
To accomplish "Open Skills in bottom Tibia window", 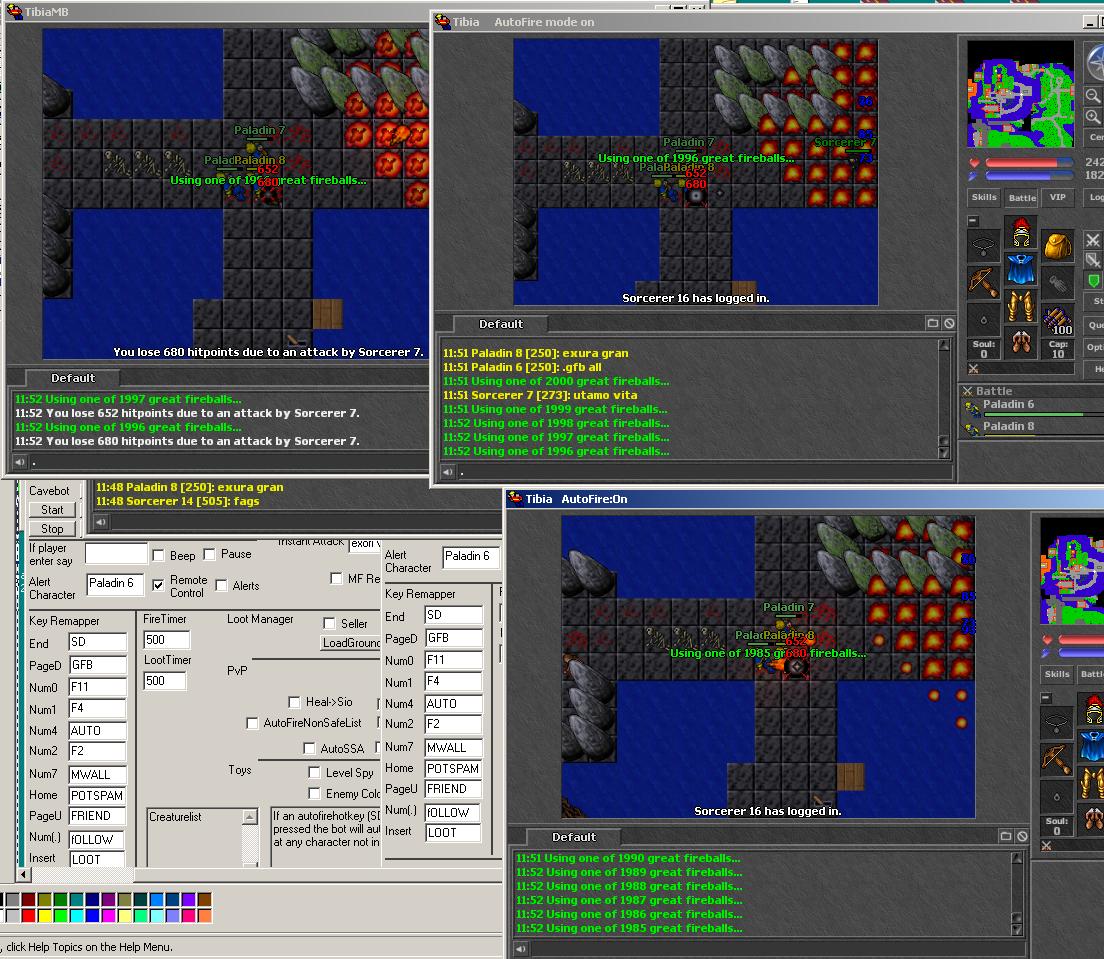I will (1057, 674).
